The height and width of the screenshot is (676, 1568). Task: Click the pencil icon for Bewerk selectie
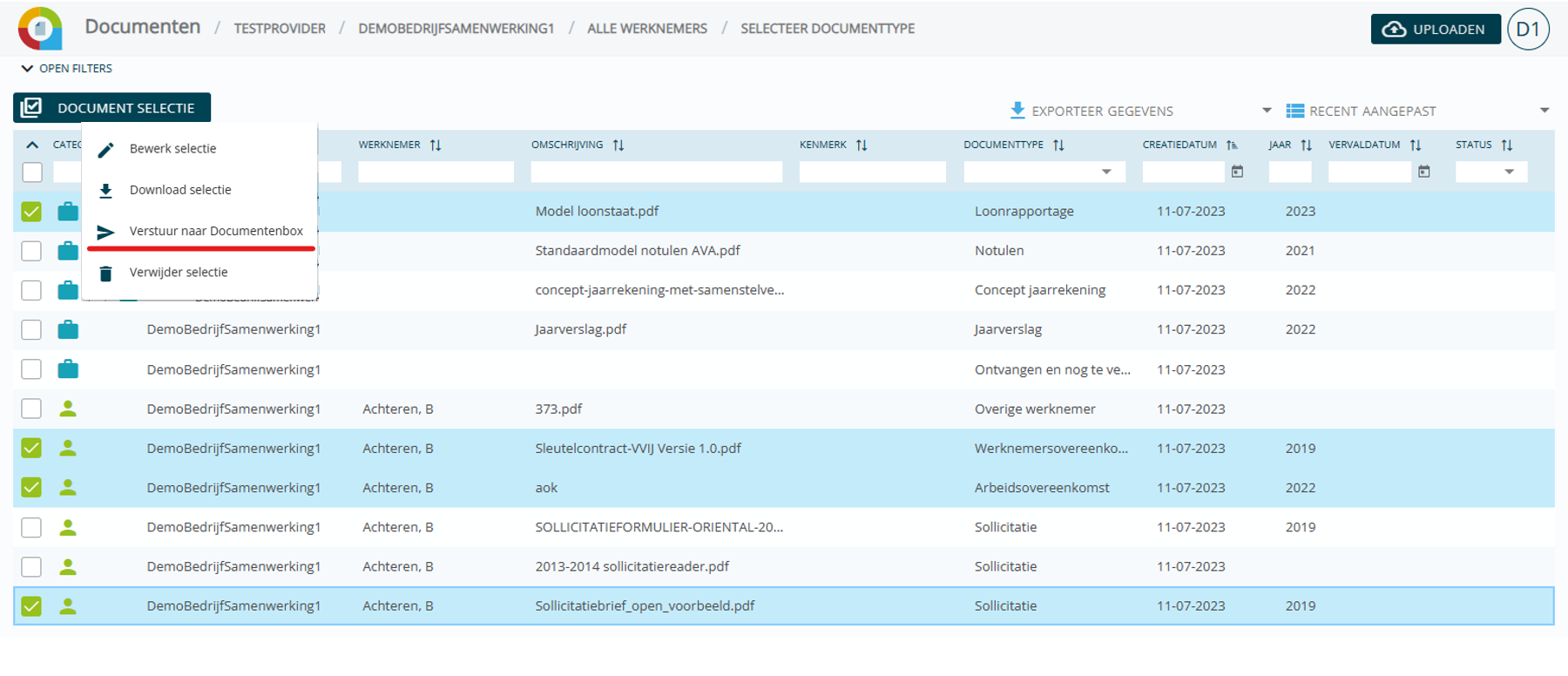pos(105,150)
